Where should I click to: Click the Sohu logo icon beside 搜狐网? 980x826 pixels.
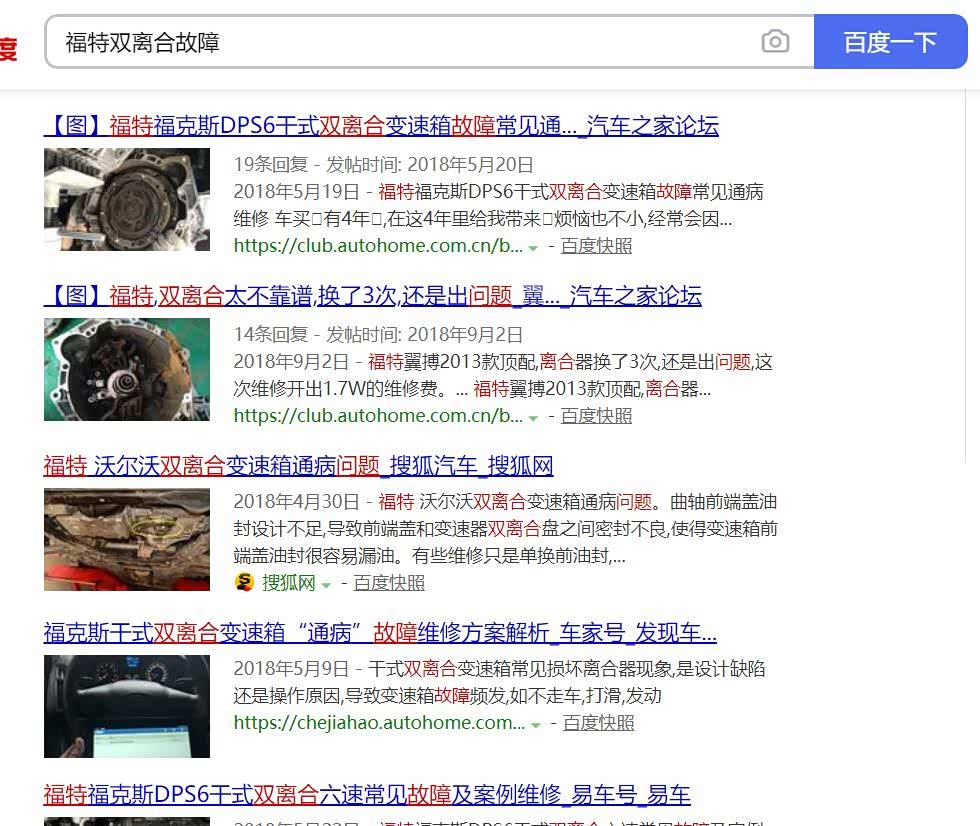pos(245,582)
